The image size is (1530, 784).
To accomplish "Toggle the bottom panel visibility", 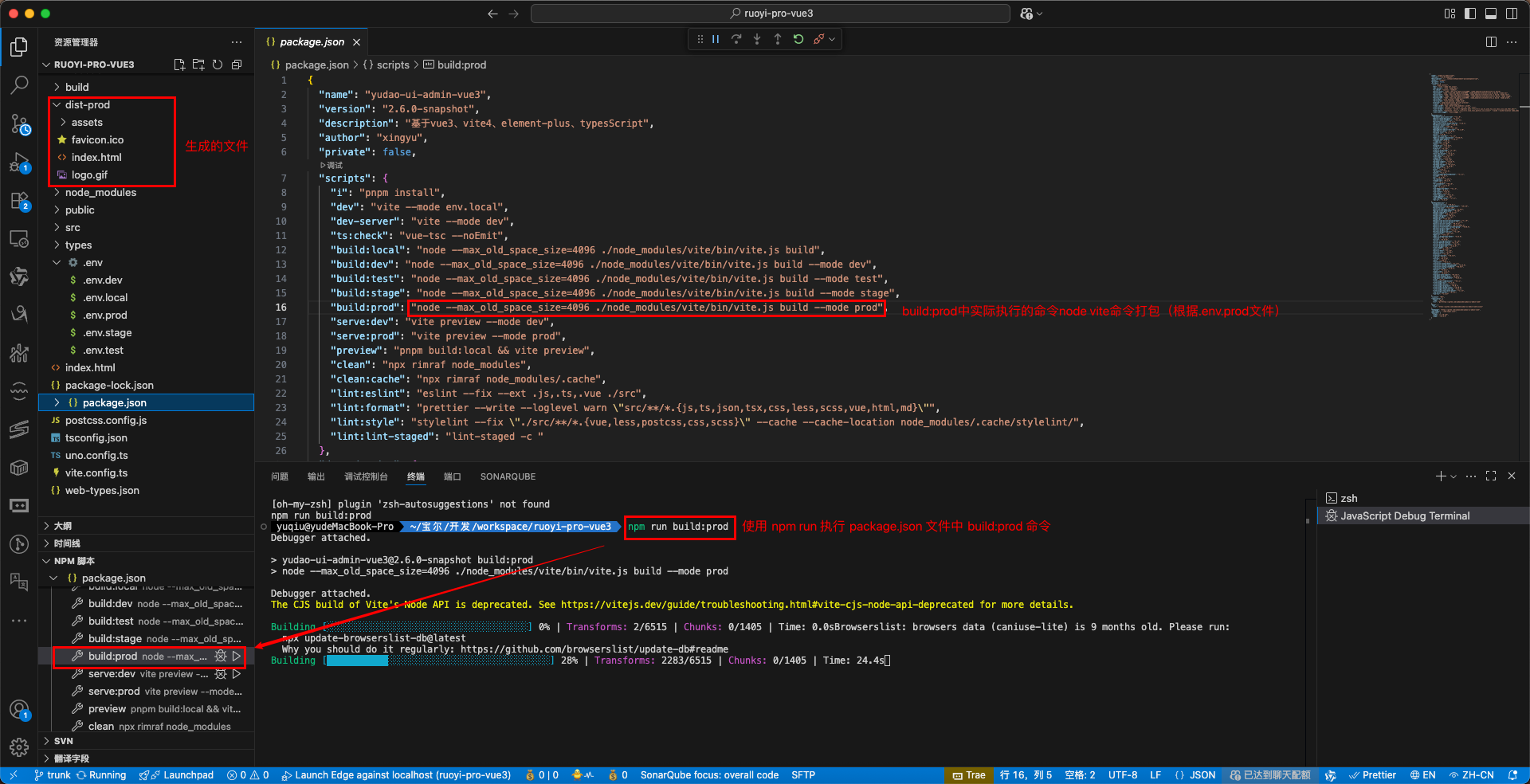I will pos(1491,14).
